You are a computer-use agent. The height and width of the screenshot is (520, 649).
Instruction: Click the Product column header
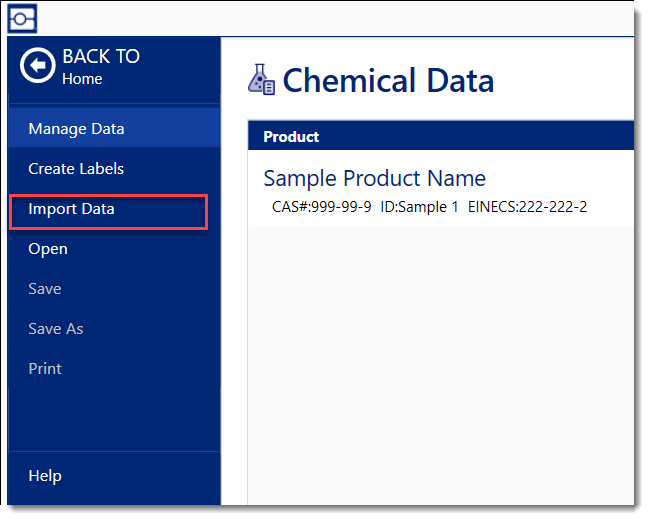click(291, 137)
